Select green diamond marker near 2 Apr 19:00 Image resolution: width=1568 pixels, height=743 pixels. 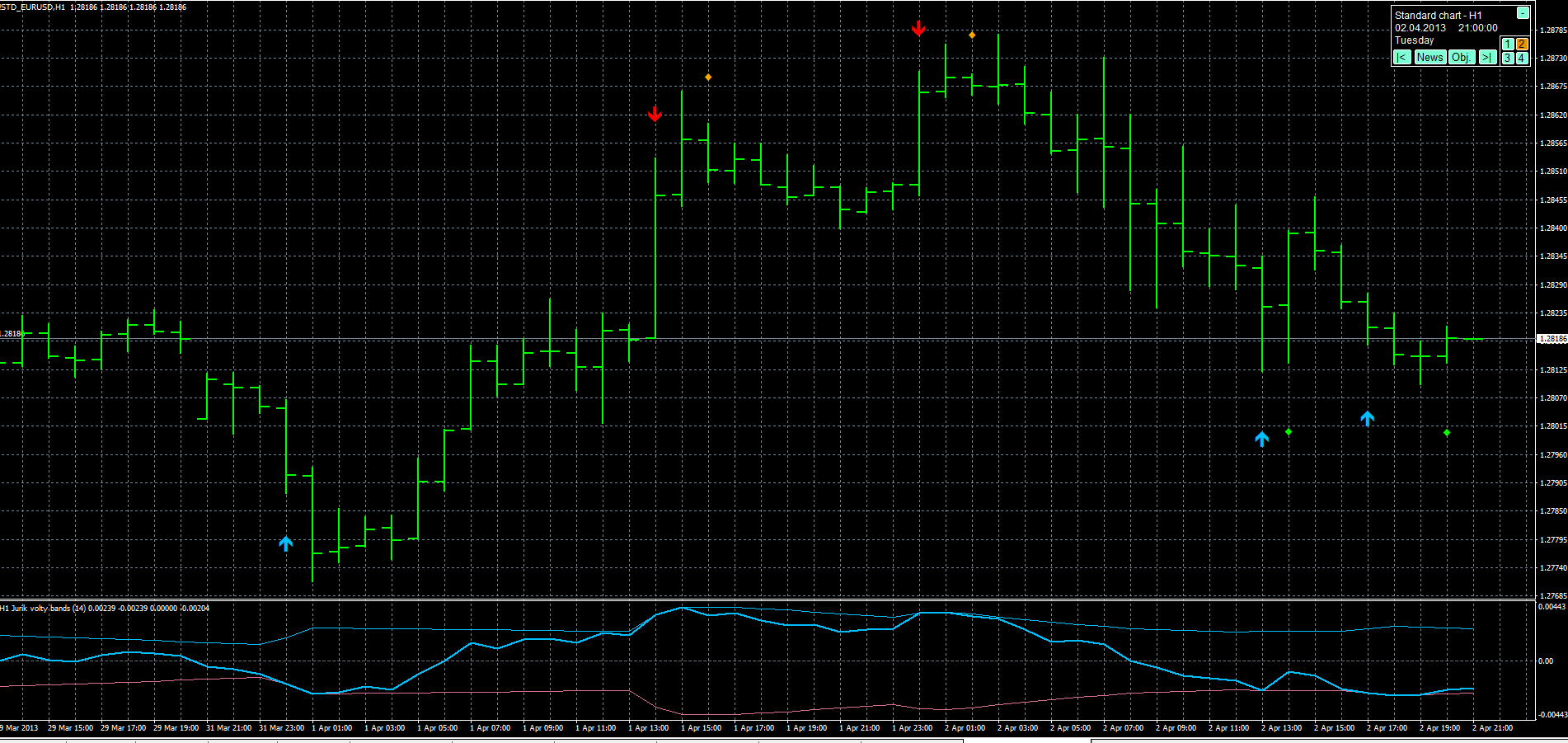click(1447, 433)
